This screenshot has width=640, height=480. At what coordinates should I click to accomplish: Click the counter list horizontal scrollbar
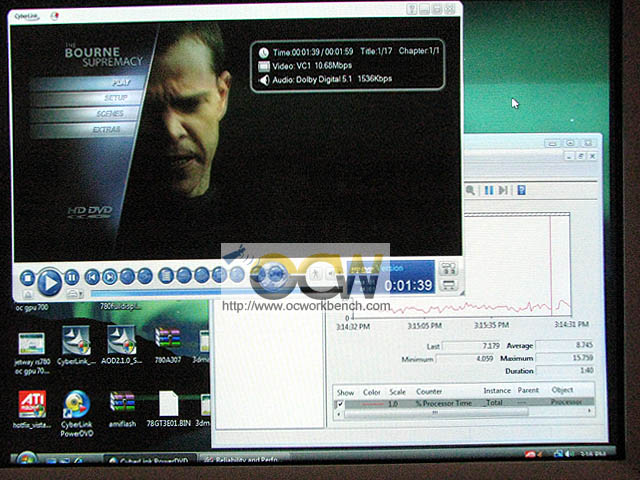point(436,413)
